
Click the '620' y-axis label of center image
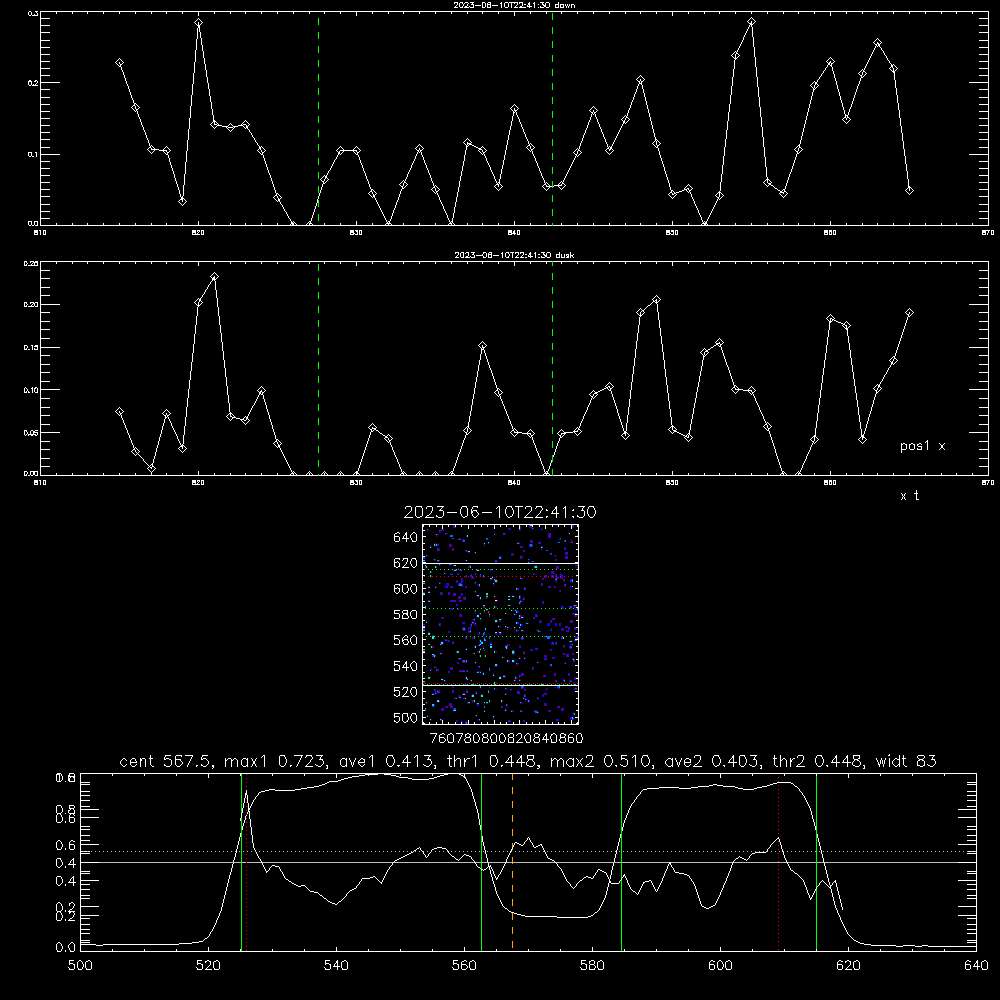406,563
